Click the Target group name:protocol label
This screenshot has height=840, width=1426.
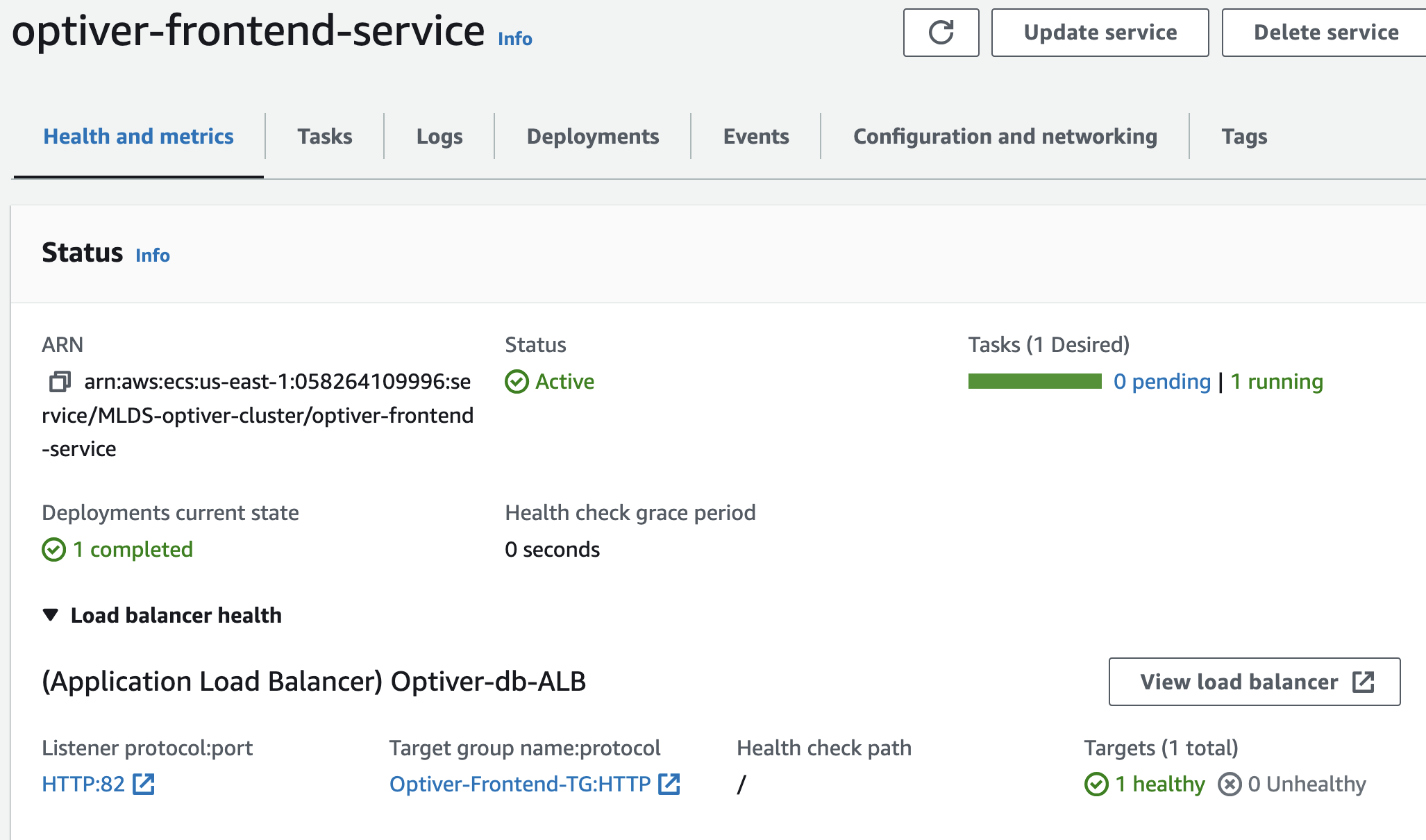coord(525,748)
